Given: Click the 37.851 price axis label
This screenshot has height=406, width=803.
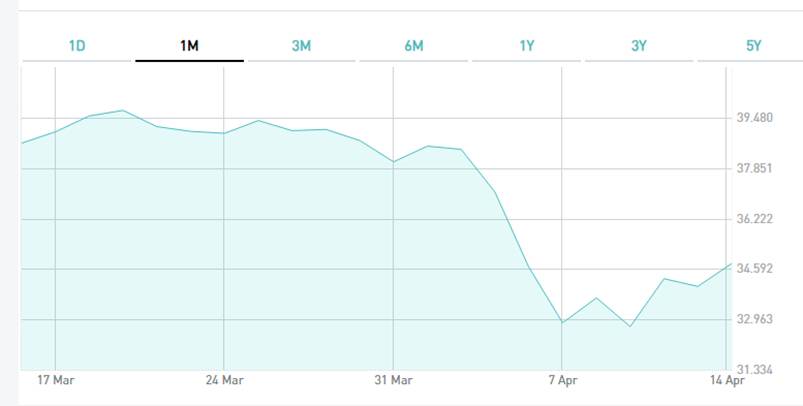Looking at the screenshot, I should pyautogui.click(x=754, y=168).
